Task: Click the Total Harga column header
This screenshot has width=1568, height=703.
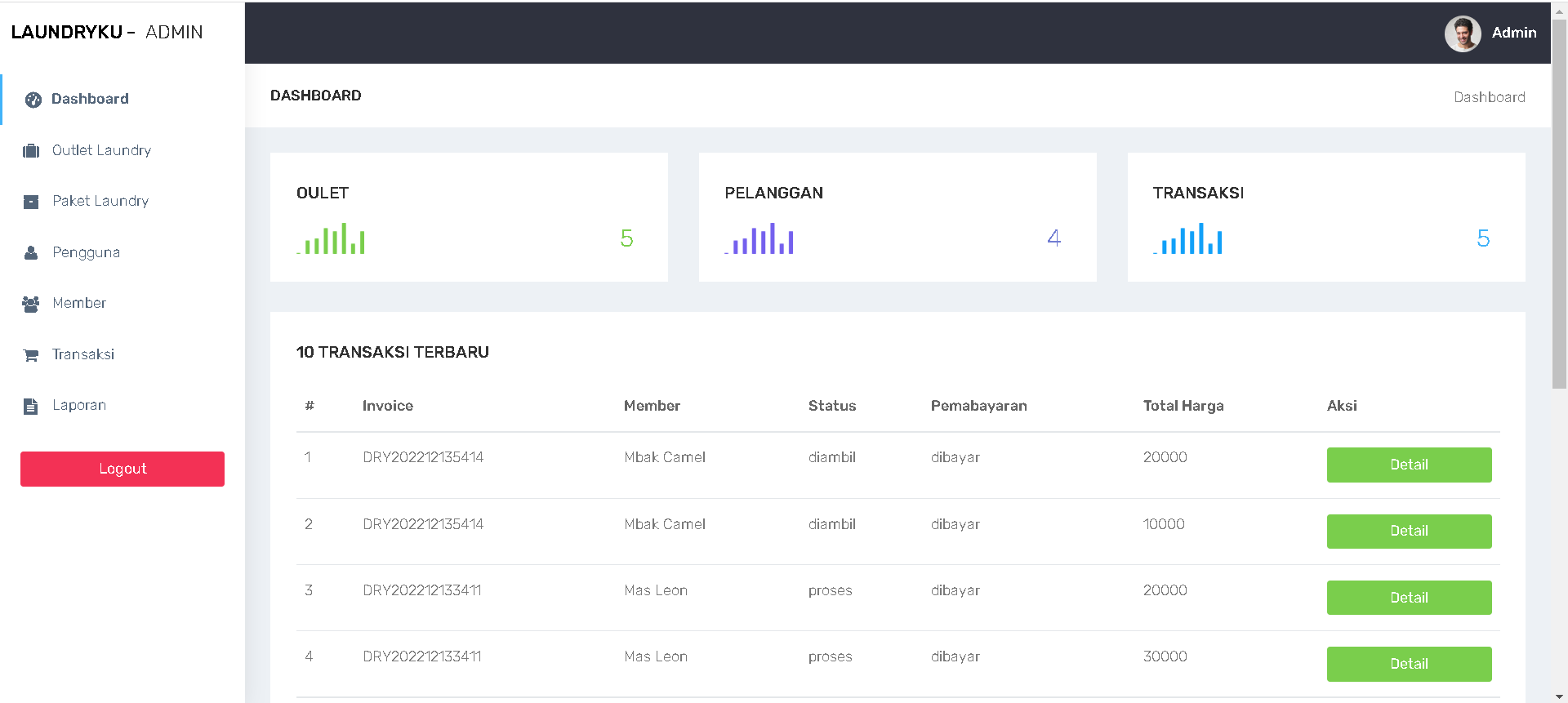Action: (x=1183, y=406)
